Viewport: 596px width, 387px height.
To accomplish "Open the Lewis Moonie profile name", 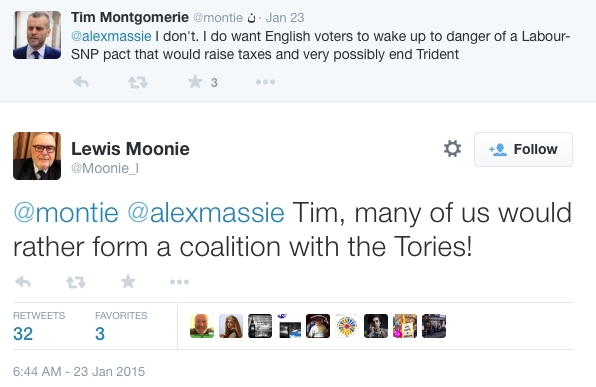I will click(130, 149).
